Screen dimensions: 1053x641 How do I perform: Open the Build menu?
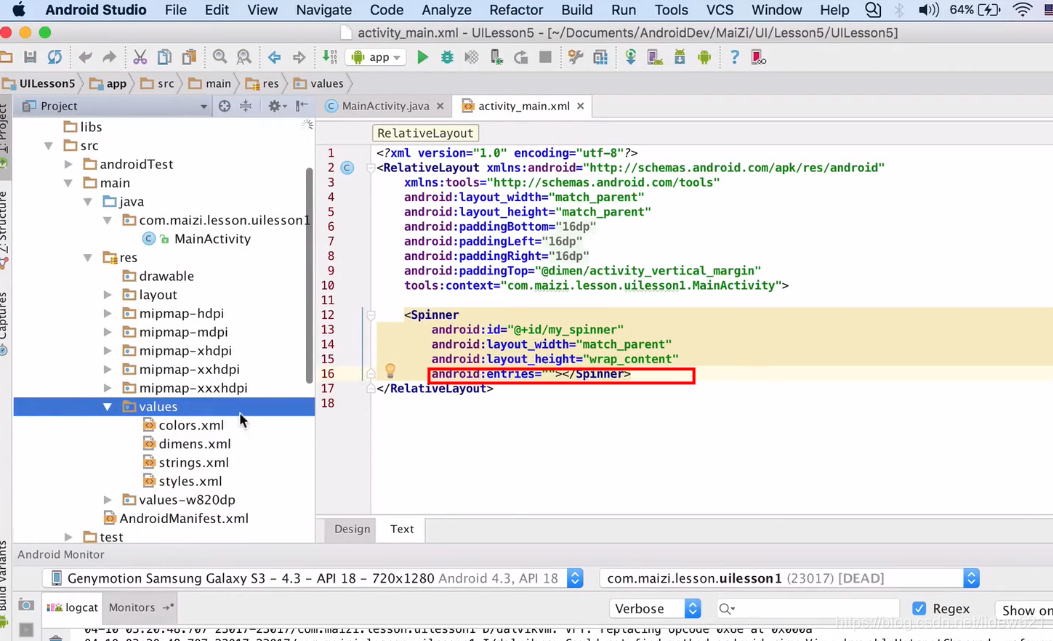[x=577, y=10]
